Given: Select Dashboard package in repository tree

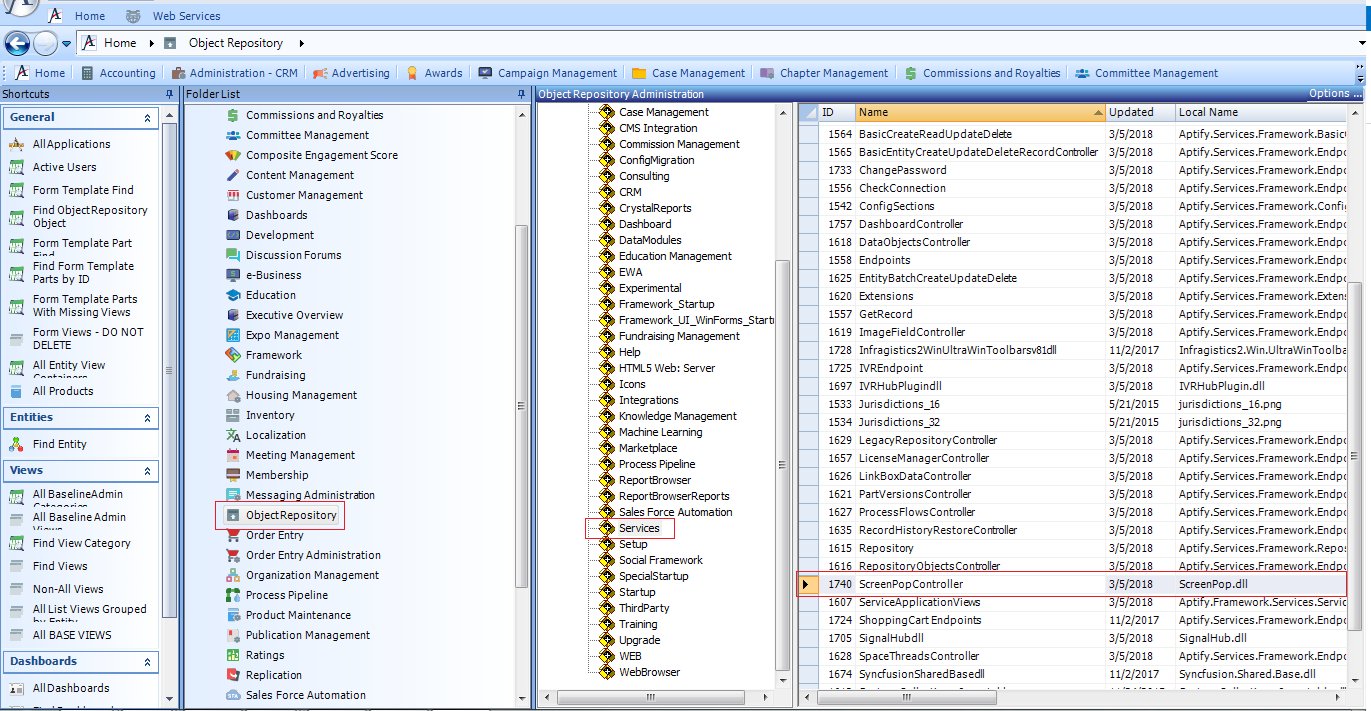Looking at the screenshot, I should point(645,224).
